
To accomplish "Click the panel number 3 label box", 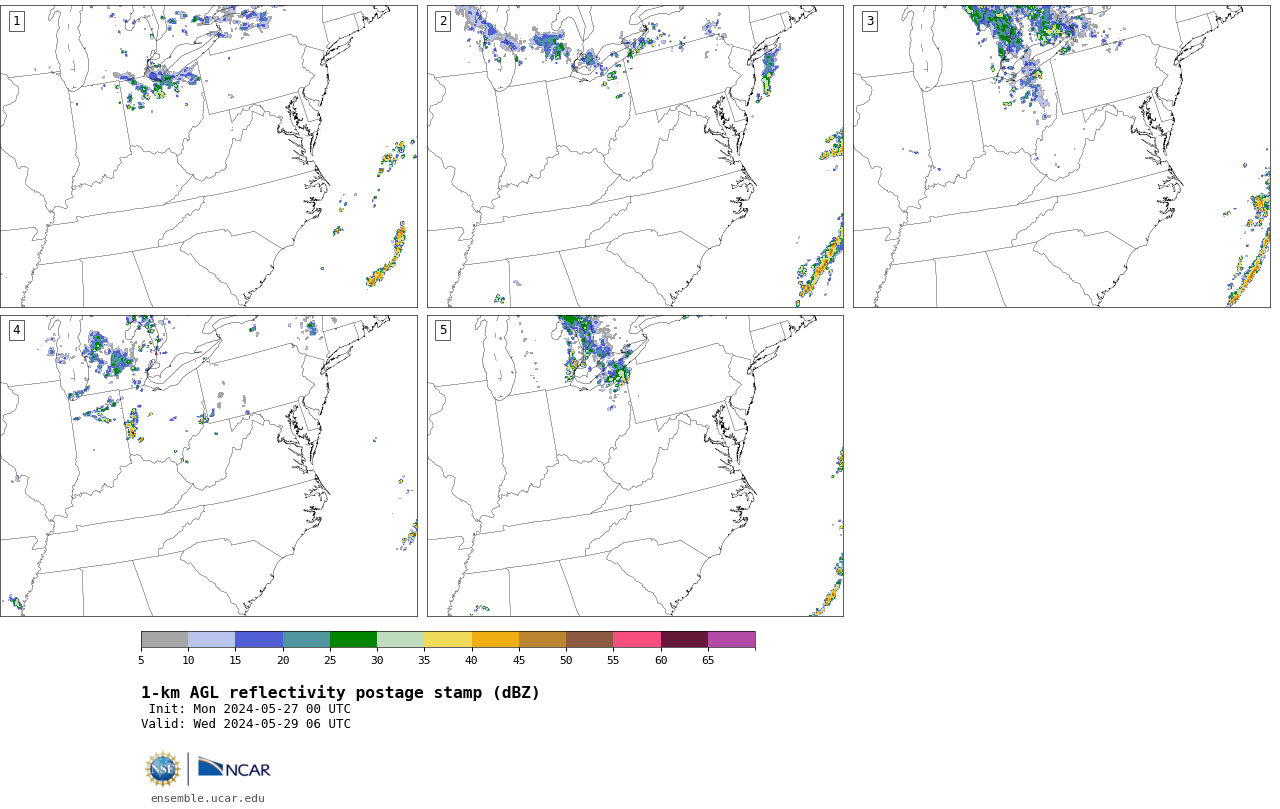I will coord(869,21).
